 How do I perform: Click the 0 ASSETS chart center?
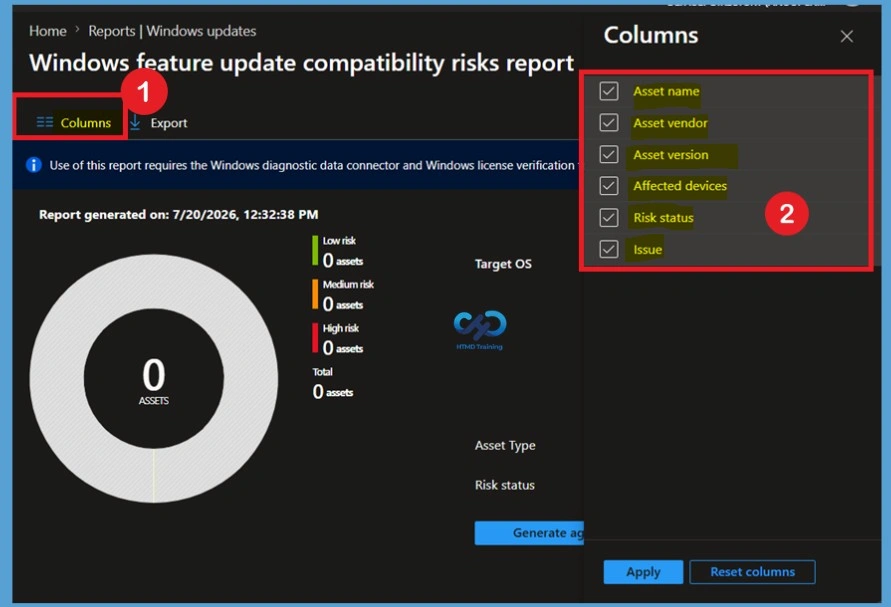click(x=153, y=380)
